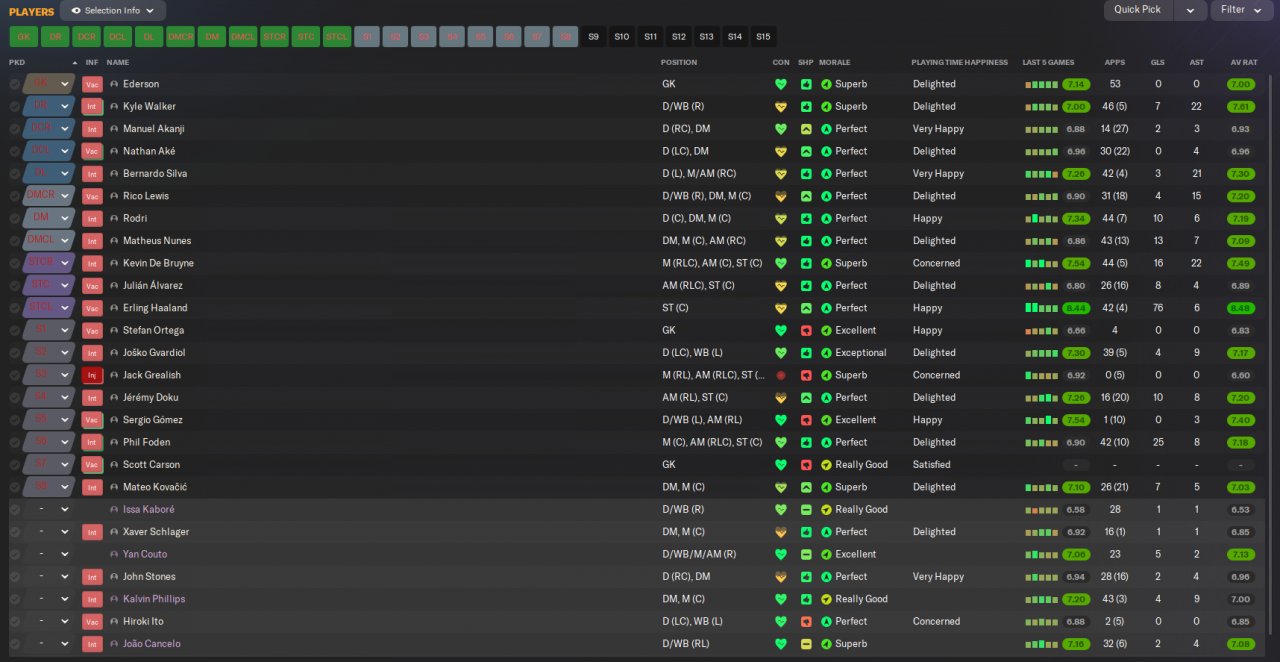Open the Selection Info view dropdown
This screenshot has height=662, width=1280.
pos(113,11)
